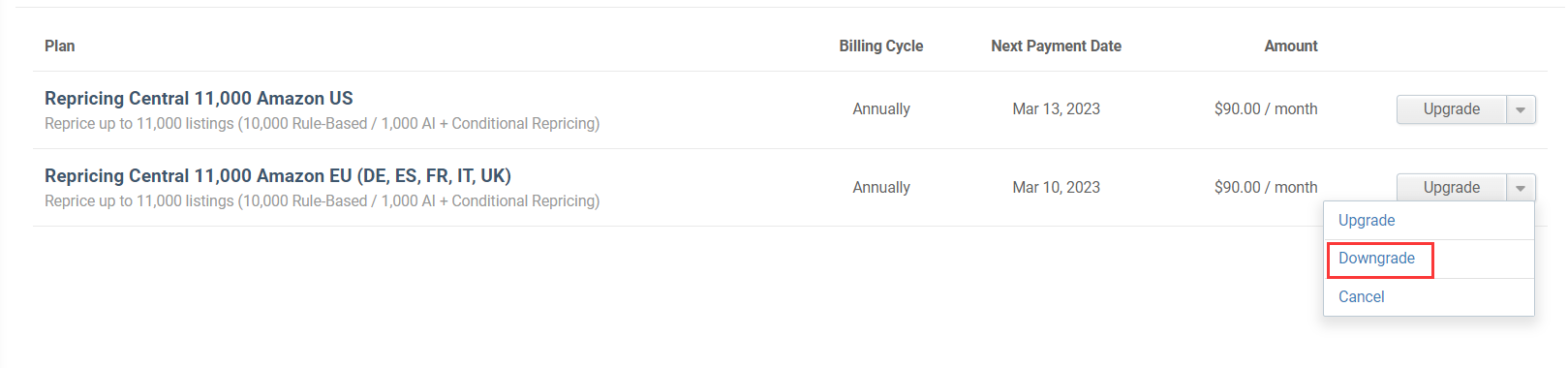Screen dimensions: 1568x368
Task: Choose Cancel in the plan dropdown menu
Action: point(1361,297)
